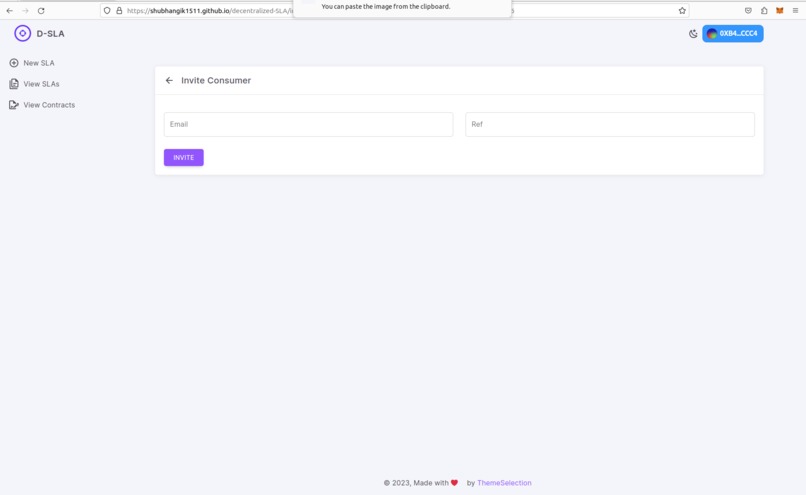
Task: Click the Email input field
Action: [308, 124]
